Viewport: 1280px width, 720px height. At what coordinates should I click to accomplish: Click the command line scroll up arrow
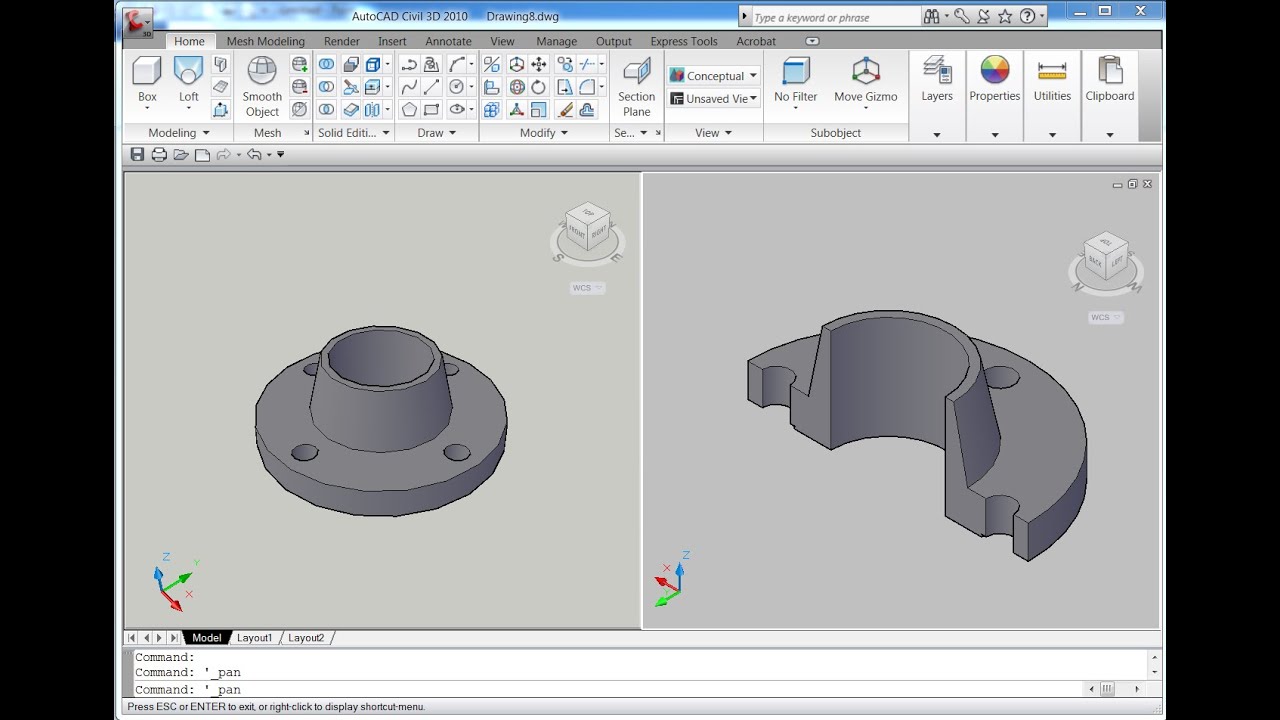[1155, 657]
